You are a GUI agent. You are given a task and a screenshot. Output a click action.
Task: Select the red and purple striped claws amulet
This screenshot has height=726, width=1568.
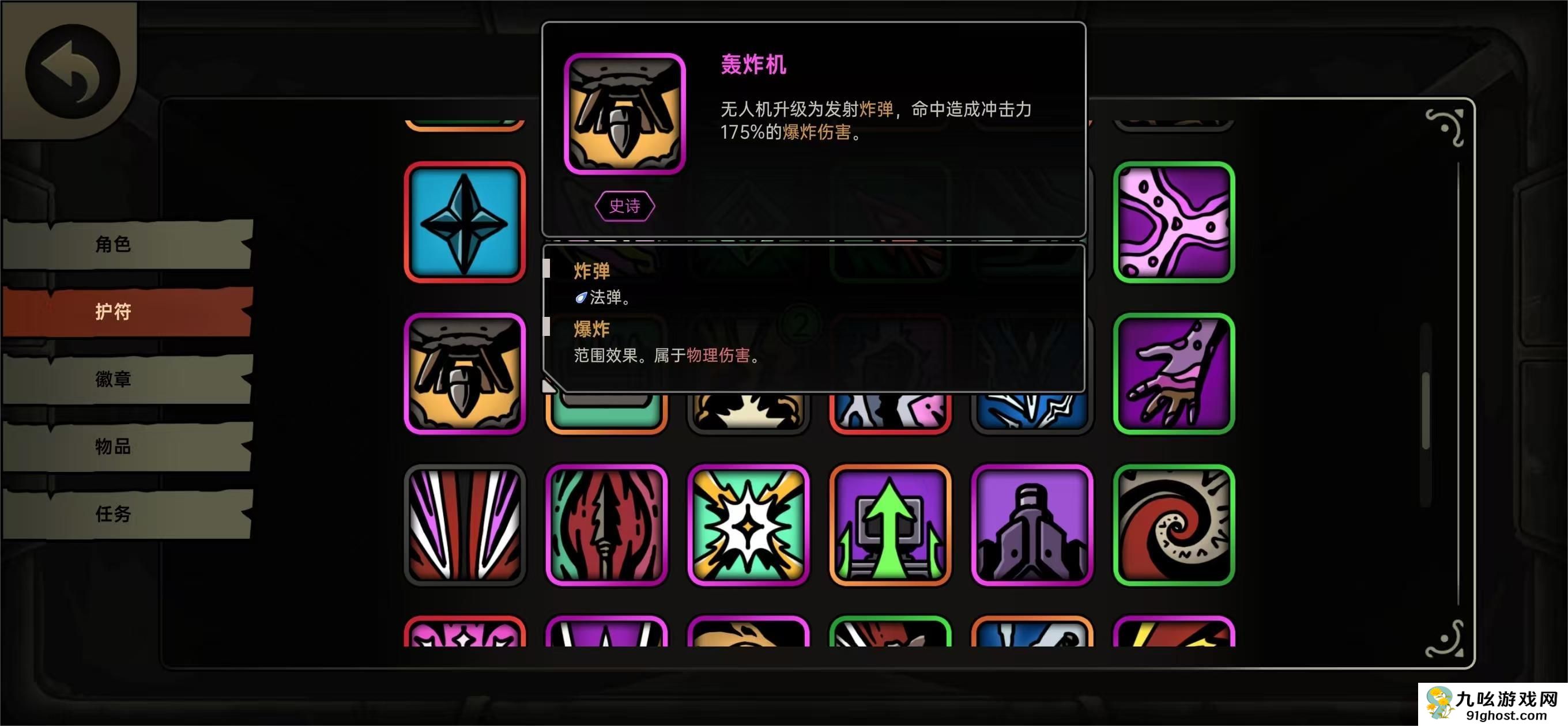(x=465, y=525)
